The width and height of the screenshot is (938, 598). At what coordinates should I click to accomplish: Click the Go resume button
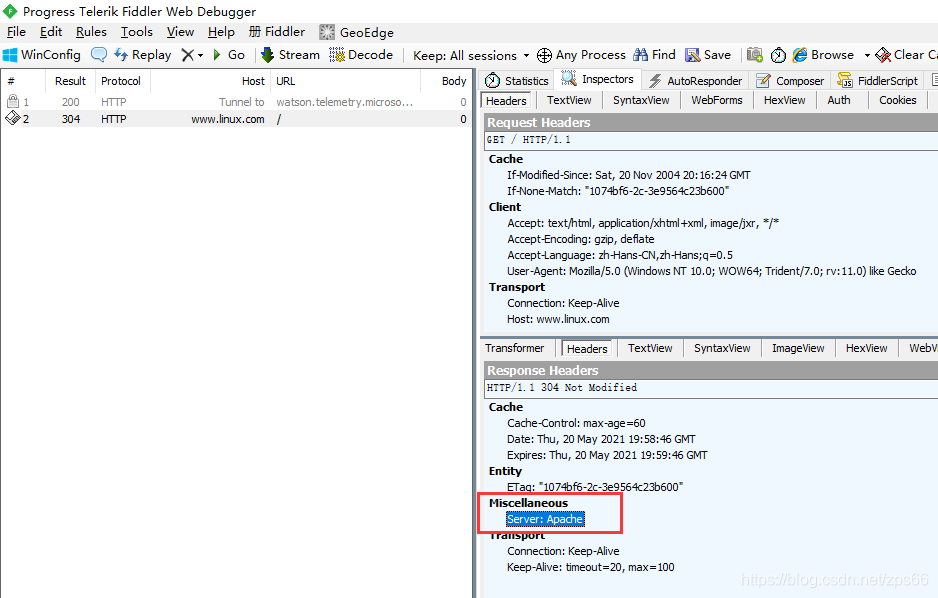229,55
